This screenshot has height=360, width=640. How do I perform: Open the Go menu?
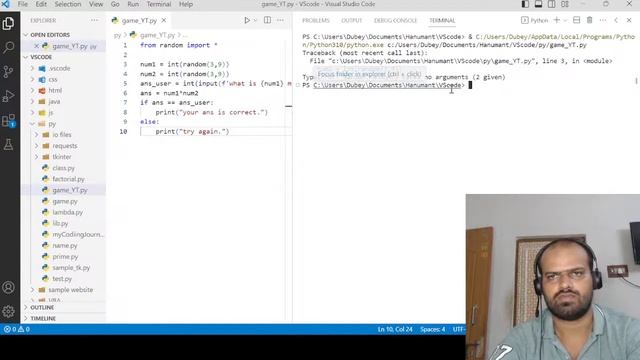115,4
